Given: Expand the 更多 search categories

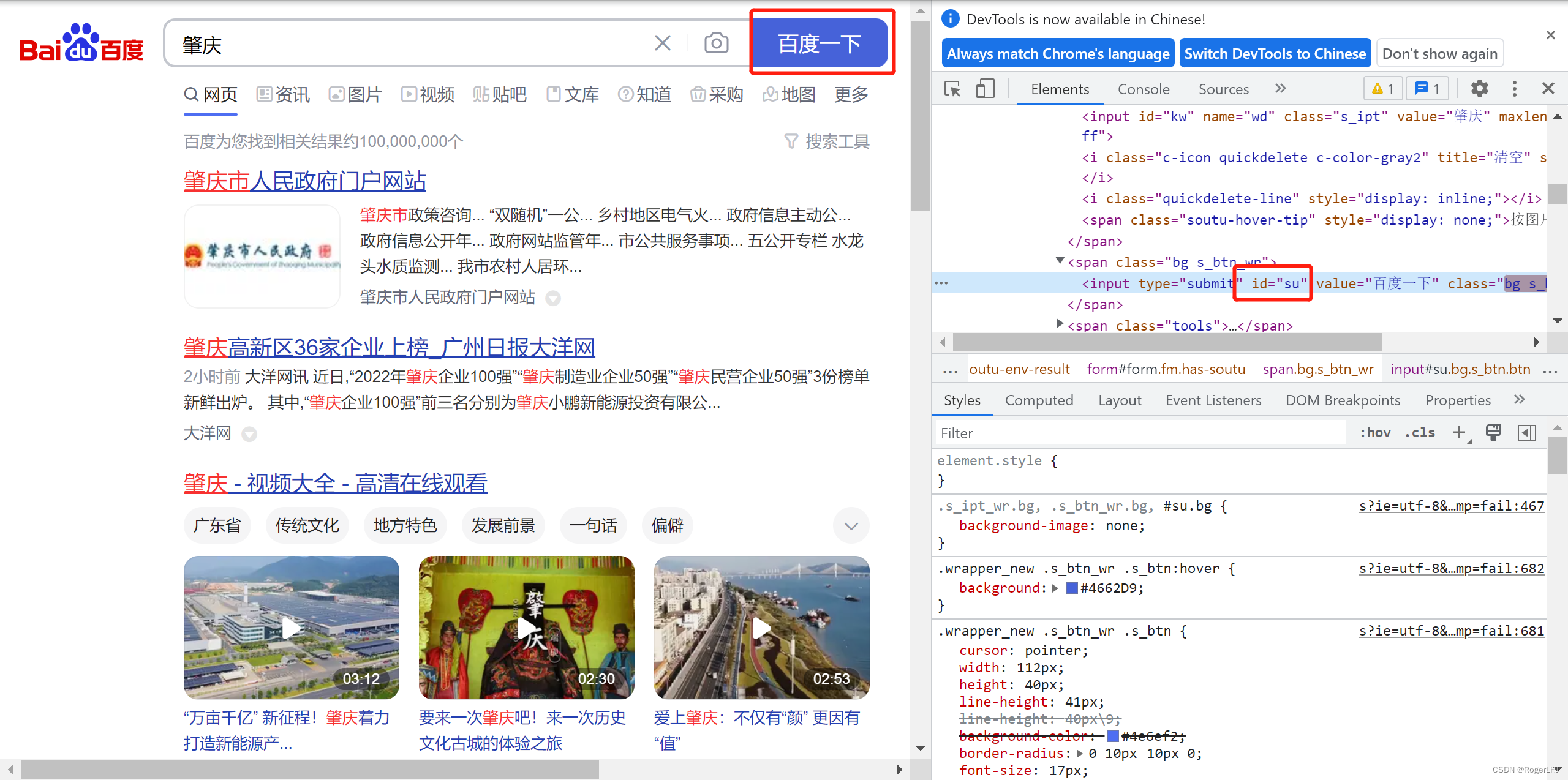Looking at the screenshot, I should (851, 94).
